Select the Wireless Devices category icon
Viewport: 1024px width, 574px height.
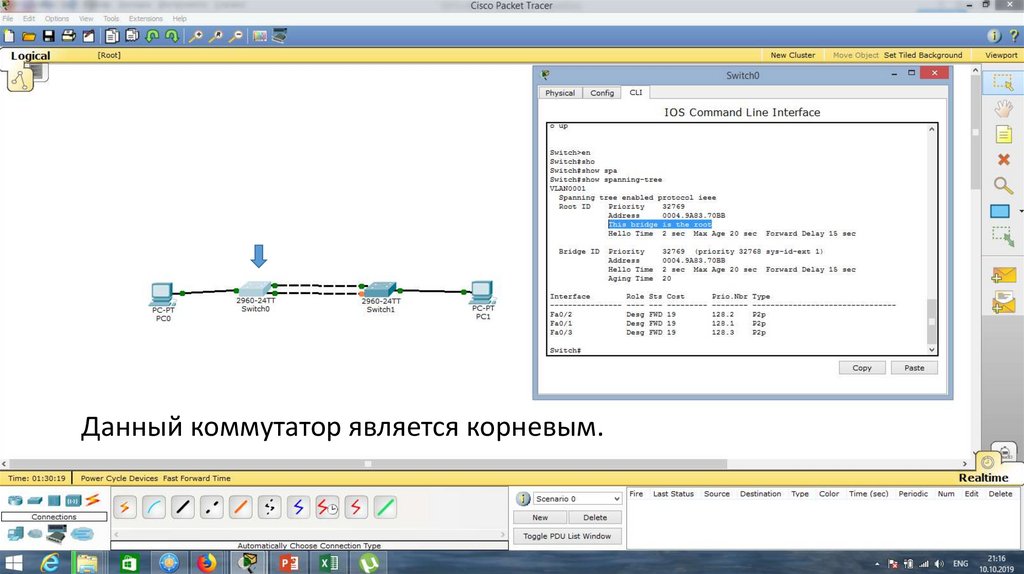coord(73,501)
